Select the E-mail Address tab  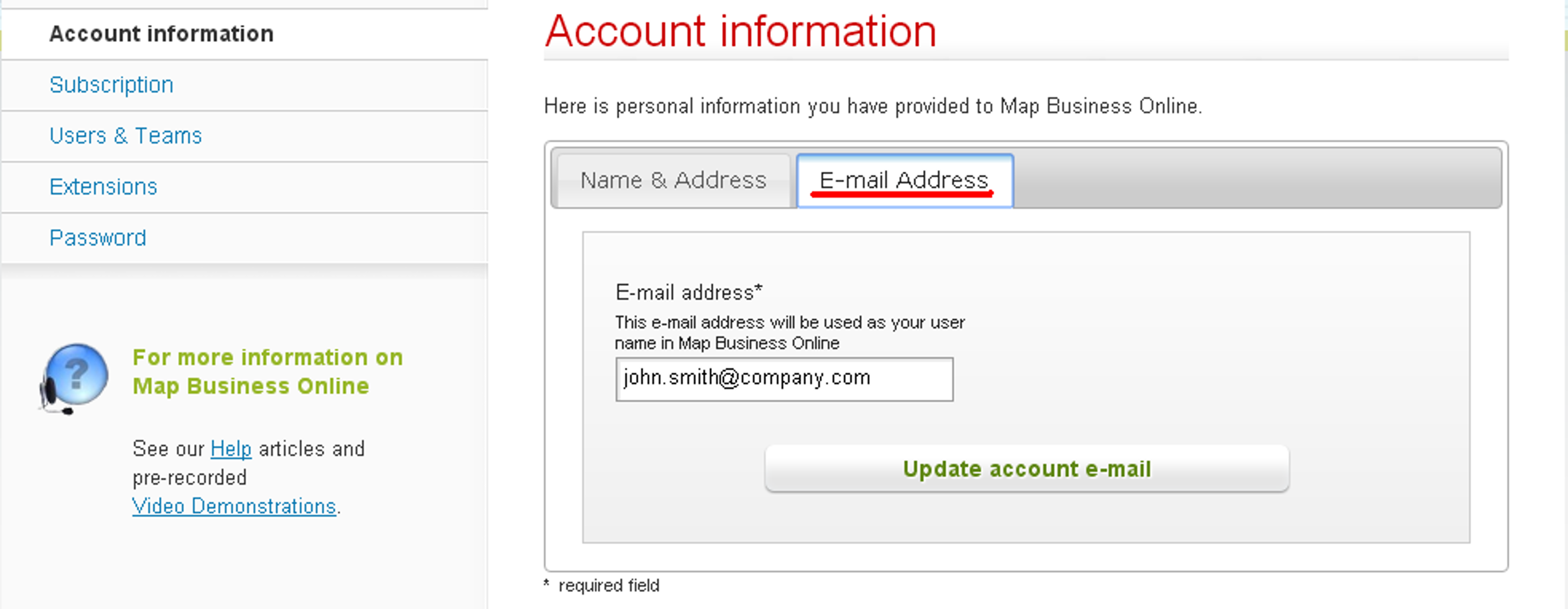point(904,181)
